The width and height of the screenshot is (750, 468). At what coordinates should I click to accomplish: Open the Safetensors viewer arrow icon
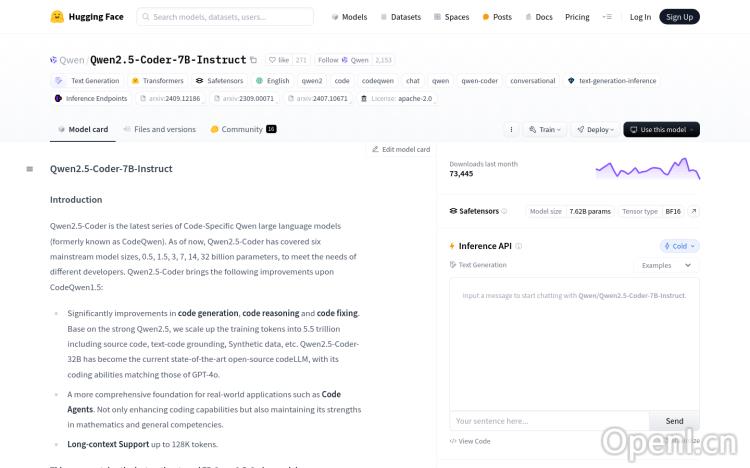click(694, 211)
